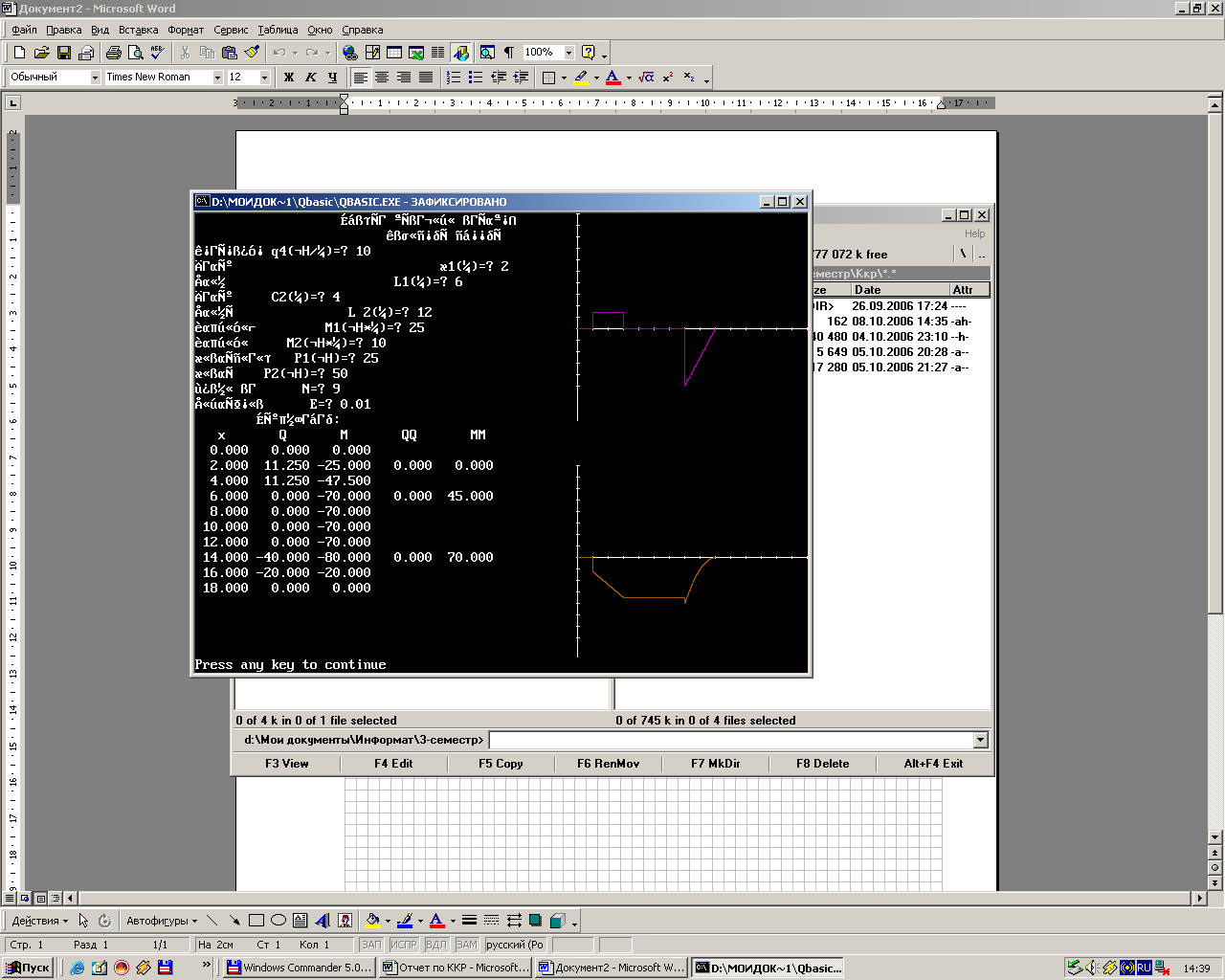Insert WordArt from the drawing toolbar
The image size is (1225, 980).
(323, 921)
